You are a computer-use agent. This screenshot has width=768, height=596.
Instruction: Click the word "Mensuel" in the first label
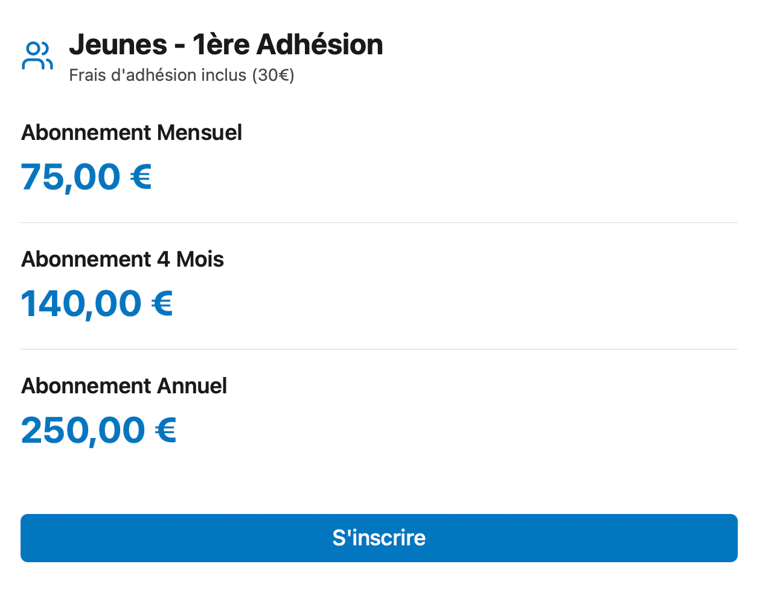199,133
